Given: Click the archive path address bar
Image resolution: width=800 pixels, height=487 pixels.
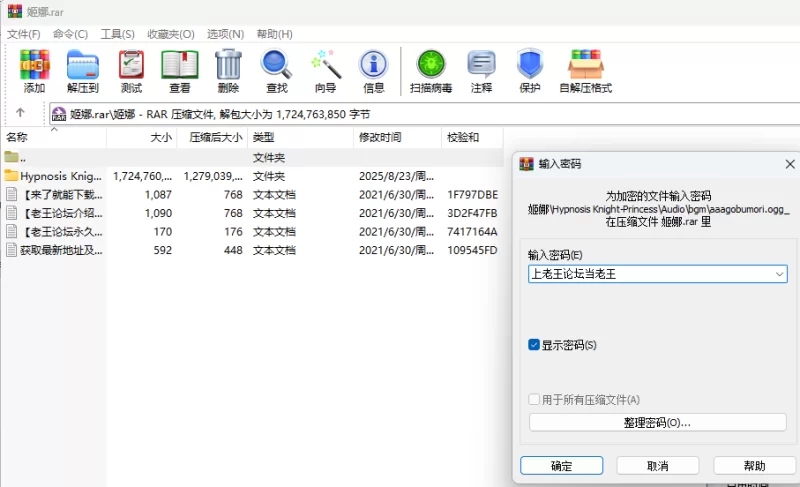Looking at the screenshot, I should click(424, 114).
